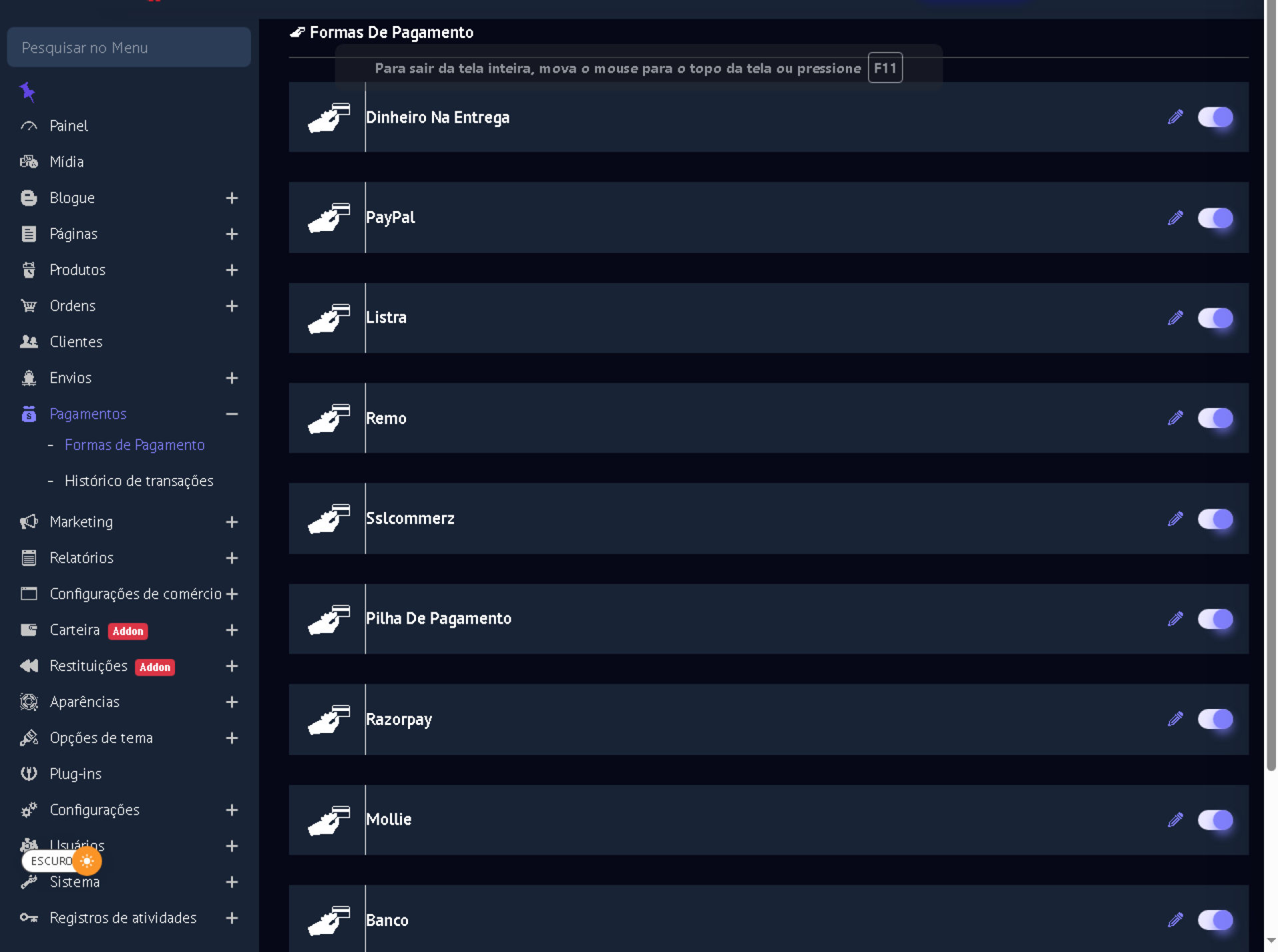Edit the Razorpay payment method
Image resolution: width=1278 pixels, height=952 pixels.
[x=1175, y=719]
